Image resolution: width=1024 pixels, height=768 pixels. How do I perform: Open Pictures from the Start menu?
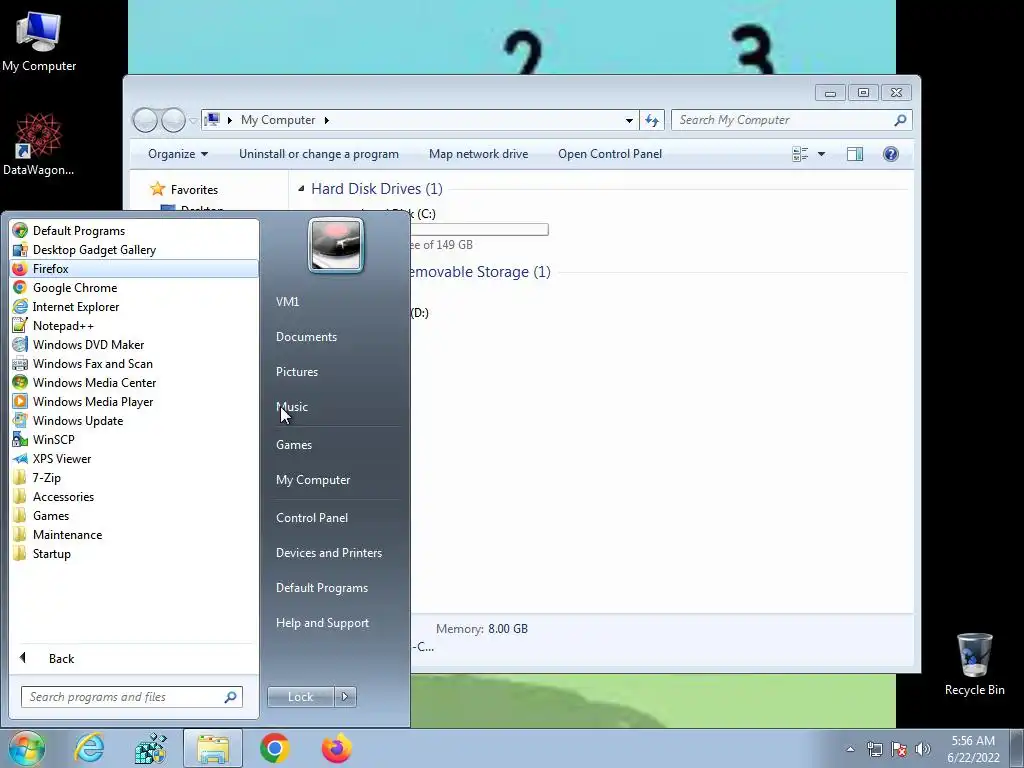point(296,371)
